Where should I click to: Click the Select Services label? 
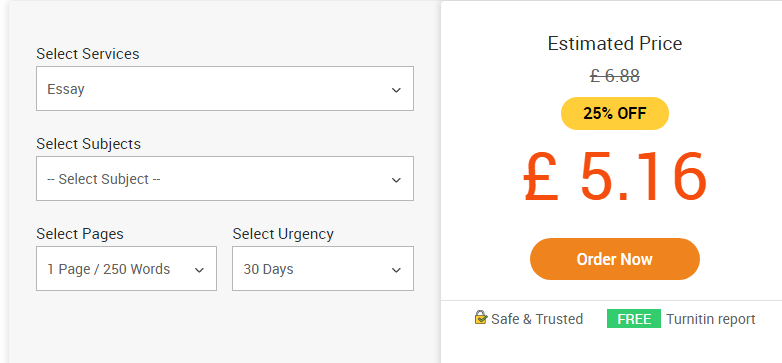[x=88, y=54]
